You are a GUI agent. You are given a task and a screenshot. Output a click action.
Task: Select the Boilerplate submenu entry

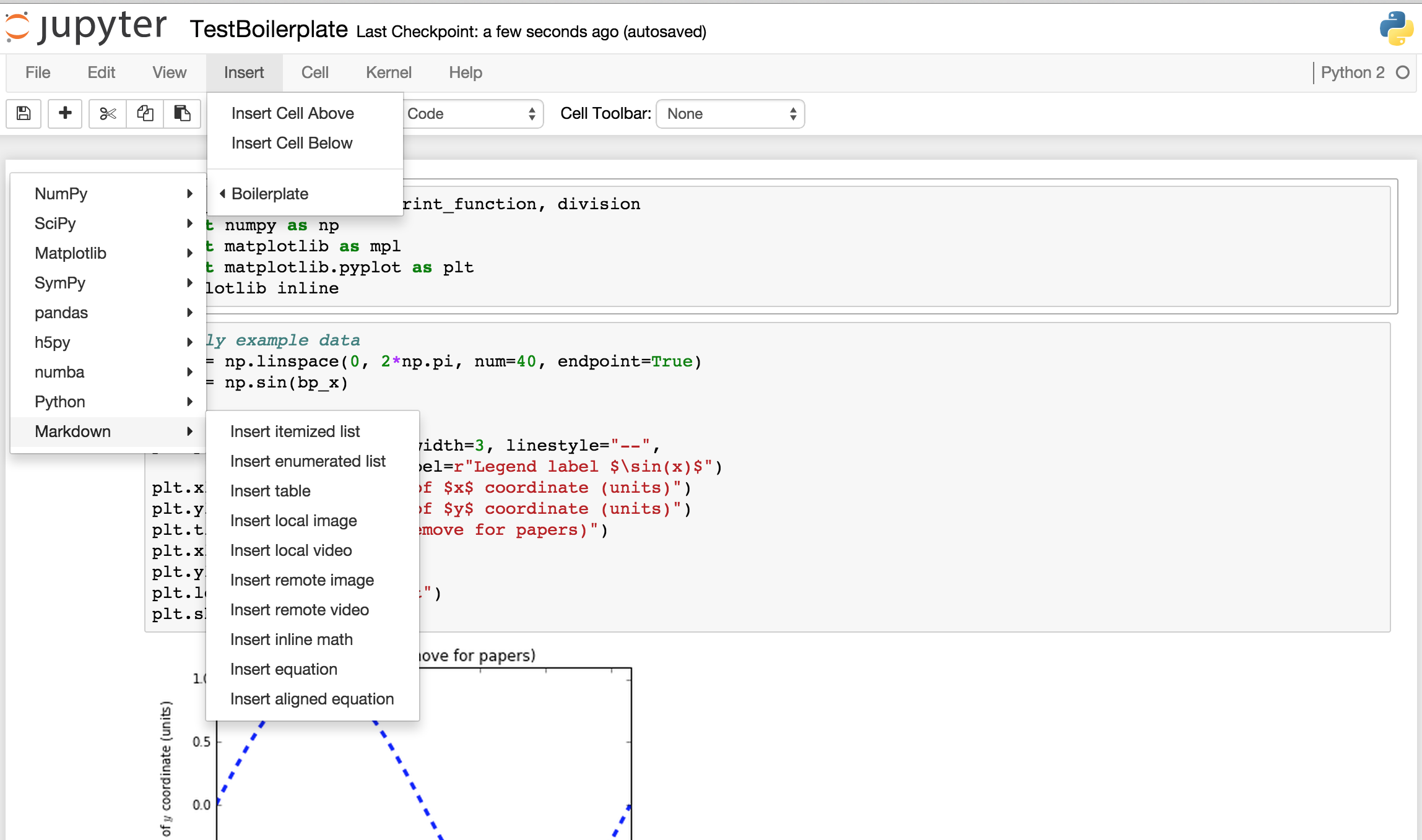tap(305, 194)
